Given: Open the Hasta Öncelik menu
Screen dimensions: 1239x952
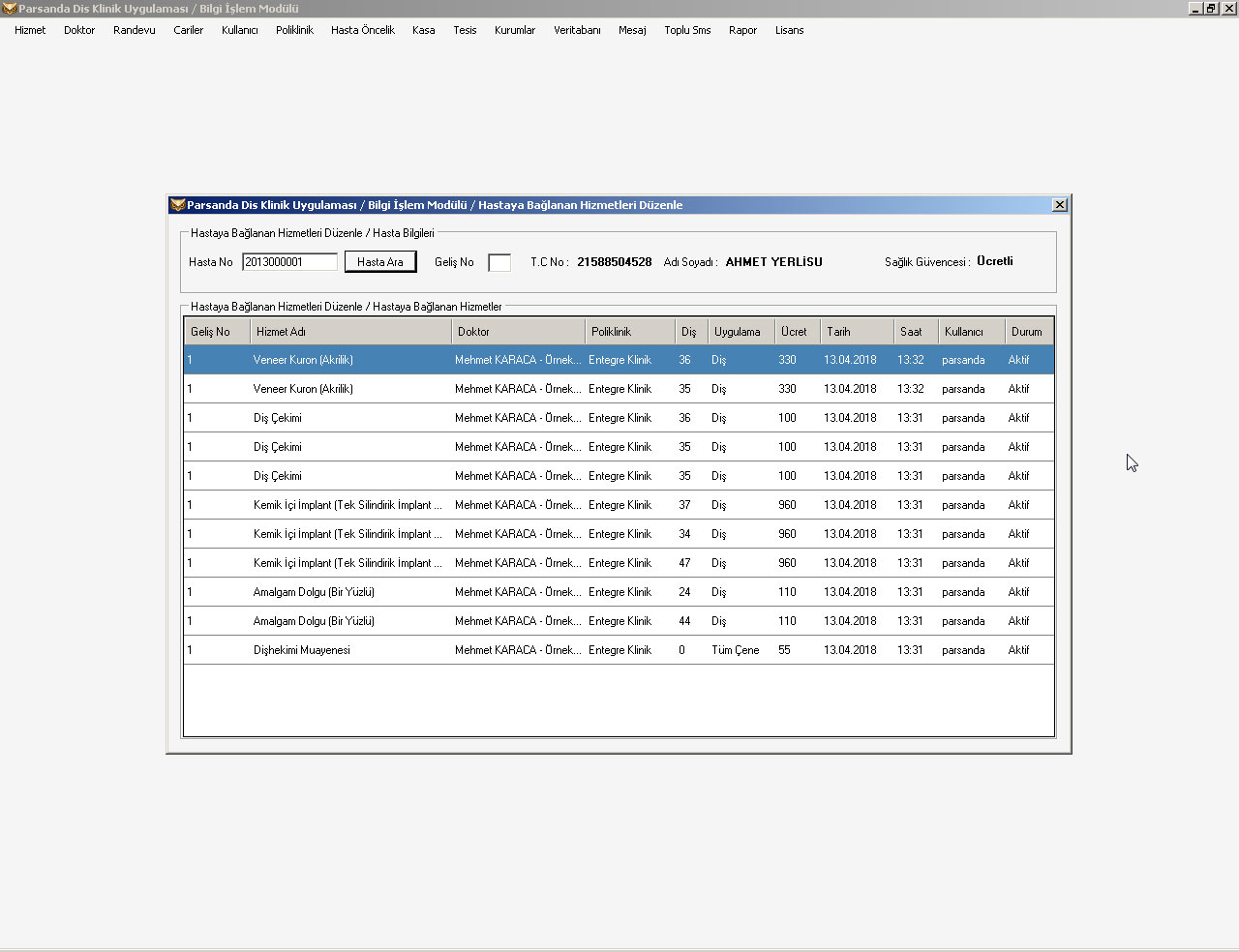Looking at the screenshot, I should pyautogui.click(x=363, y=30).
